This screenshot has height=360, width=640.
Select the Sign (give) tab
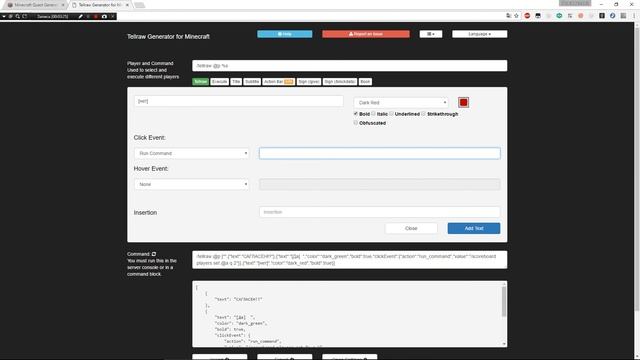tap(309, 82)
